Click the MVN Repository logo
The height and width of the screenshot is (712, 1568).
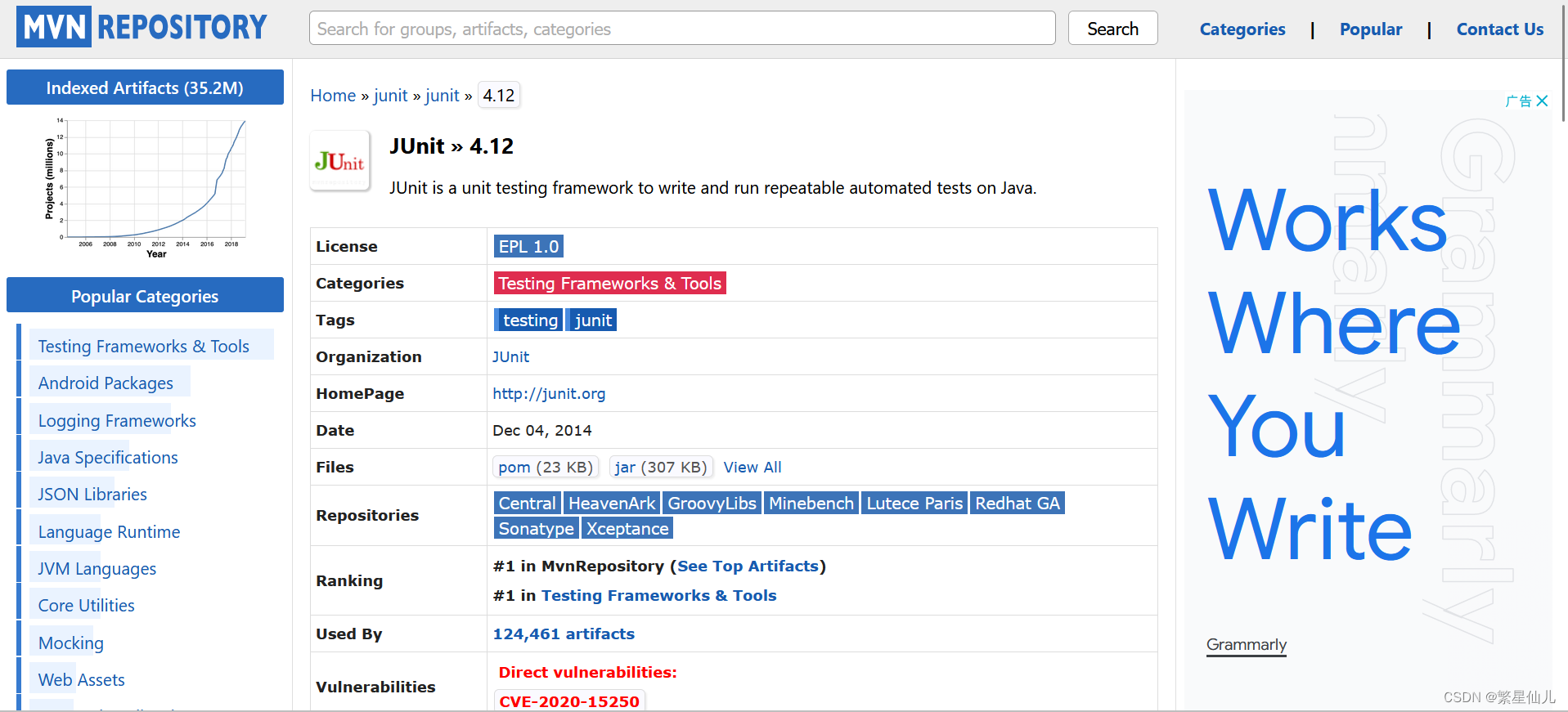(x=142, y=27)
